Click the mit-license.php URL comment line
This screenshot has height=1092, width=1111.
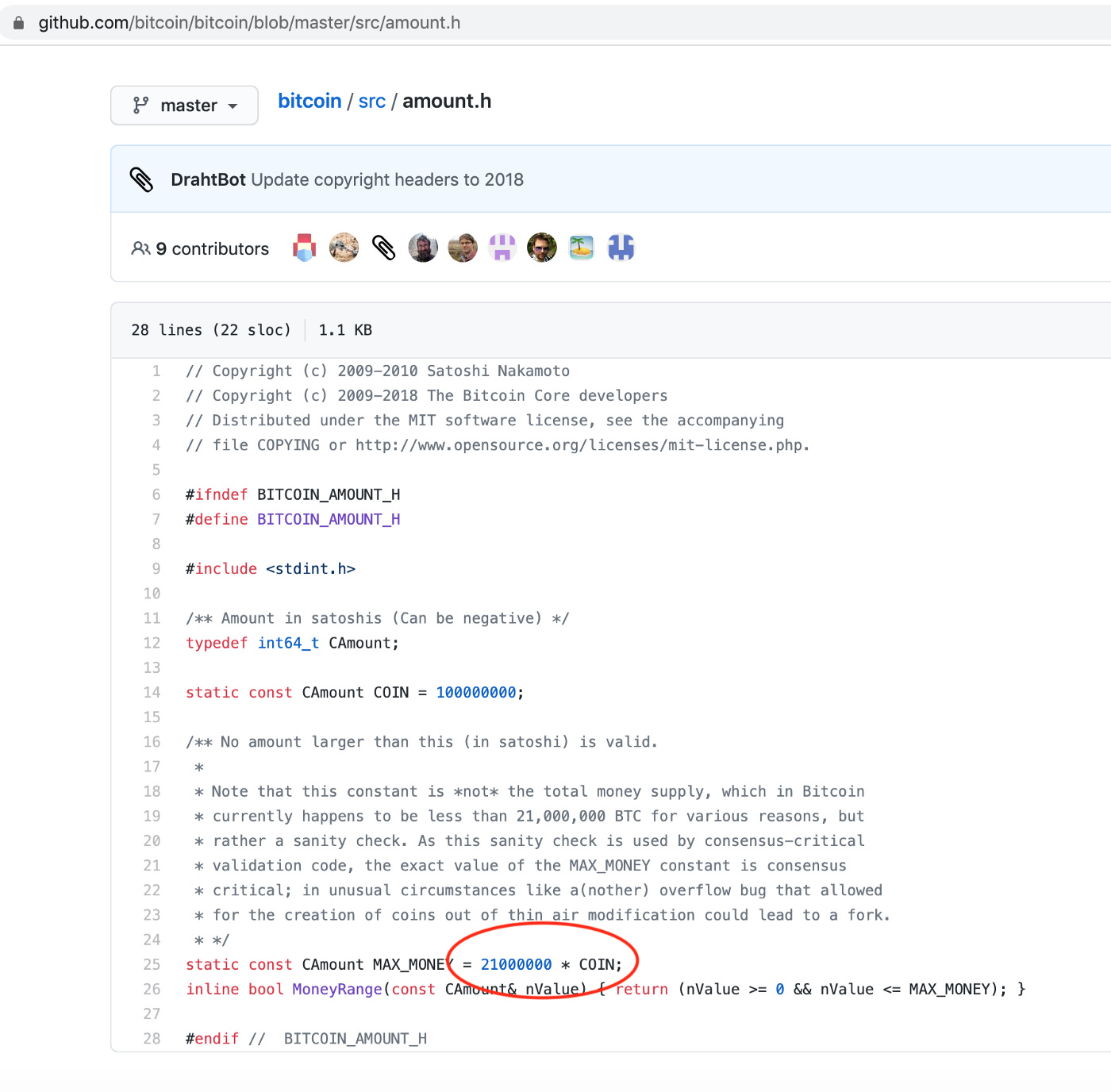(x=498, y=445)
